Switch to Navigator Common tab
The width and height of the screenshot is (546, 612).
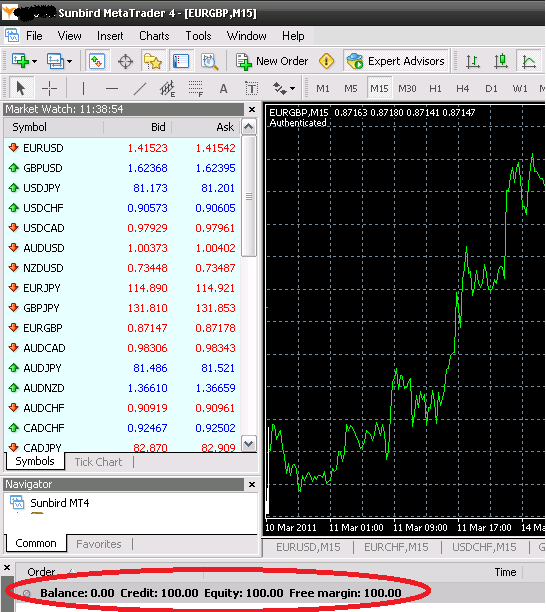pos(36,543)
